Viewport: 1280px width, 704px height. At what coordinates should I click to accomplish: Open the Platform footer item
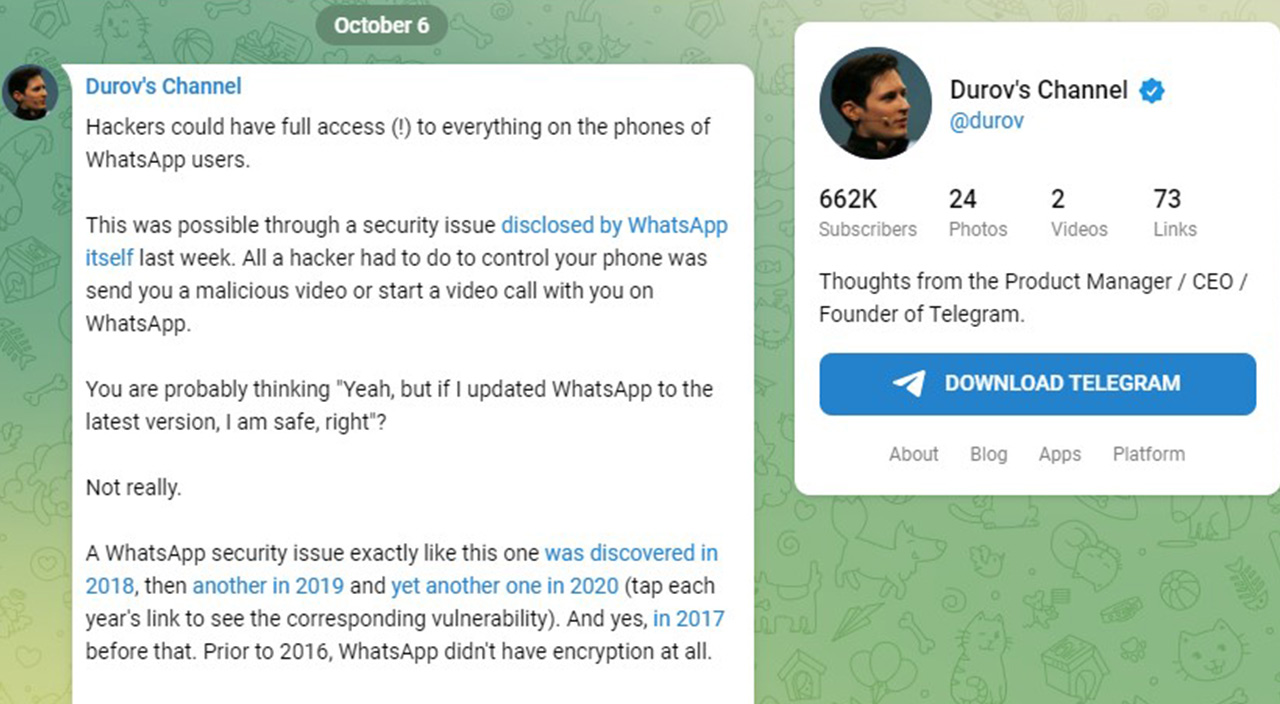coord(1148,454)
